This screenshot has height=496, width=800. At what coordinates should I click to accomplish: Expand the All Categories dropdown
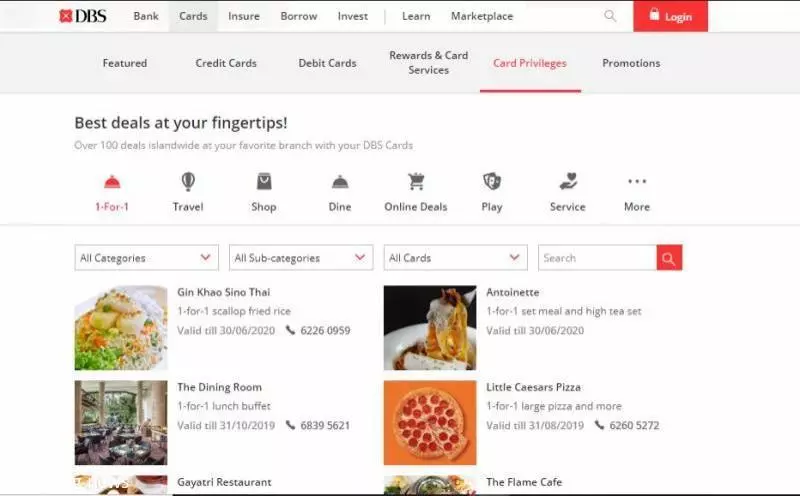click(x=146, y=258)
